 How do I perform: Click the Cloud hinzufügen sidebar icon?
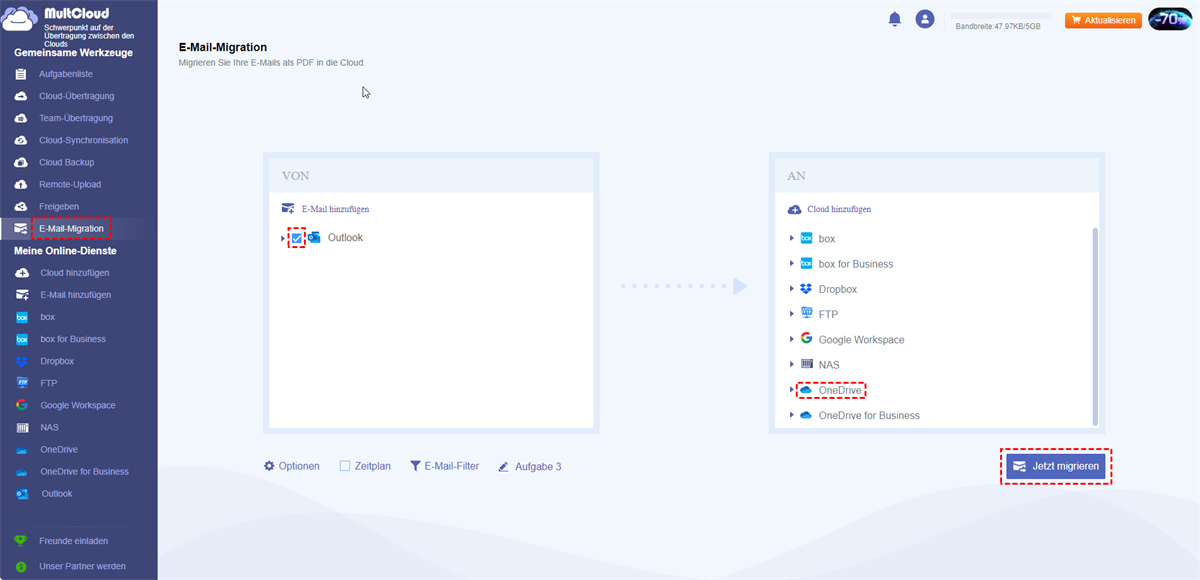[21, 273]
